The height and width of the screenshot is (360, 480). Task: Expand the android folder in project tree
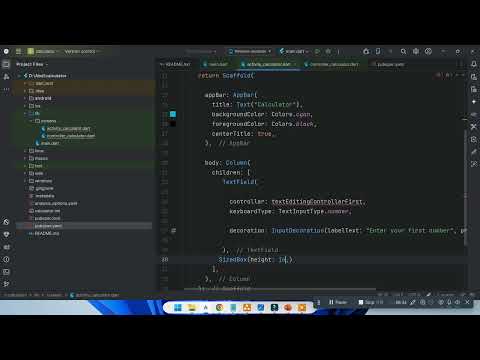click(x=25, y=98)
